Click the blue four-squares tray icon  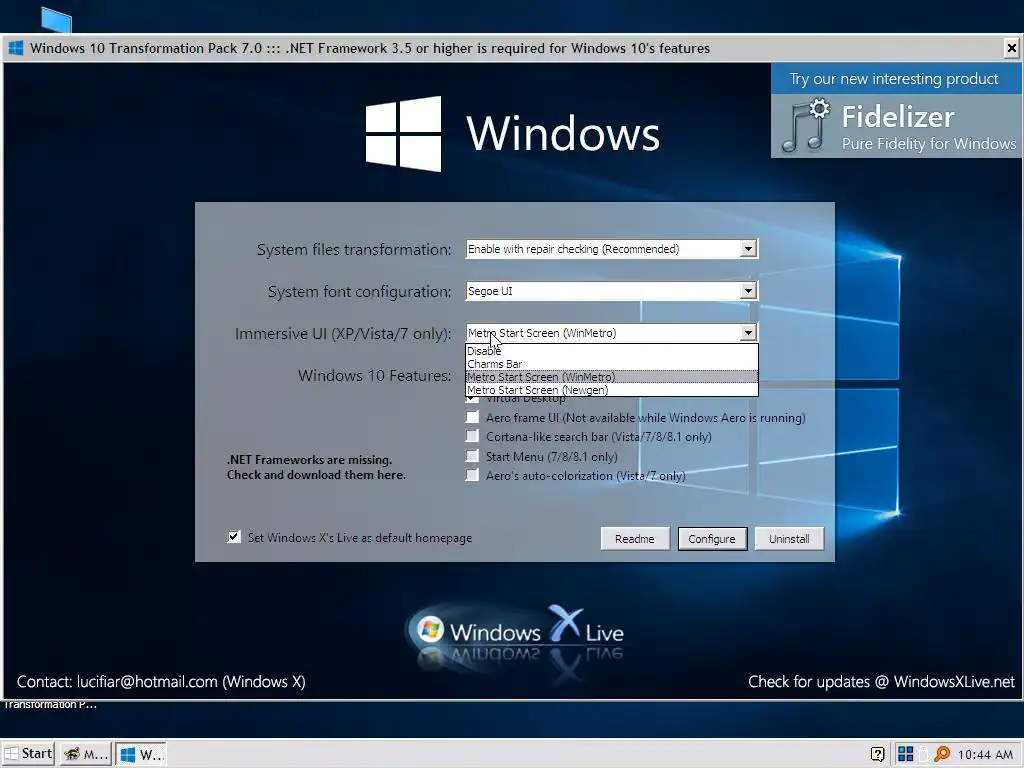(x=905, y=754)
